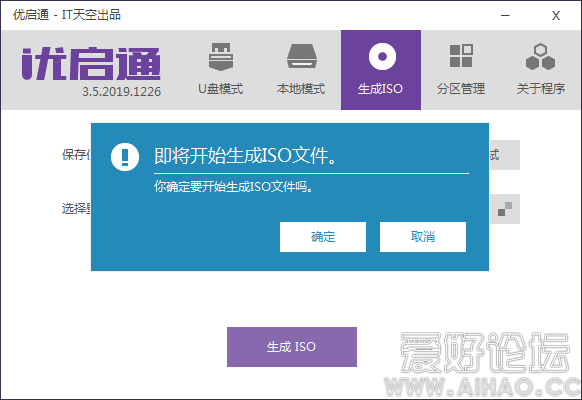This screenshot has width=582, height=400.
Task: Click window title 优启通 - IT天空出品
Action: click(x=67, y=15)
